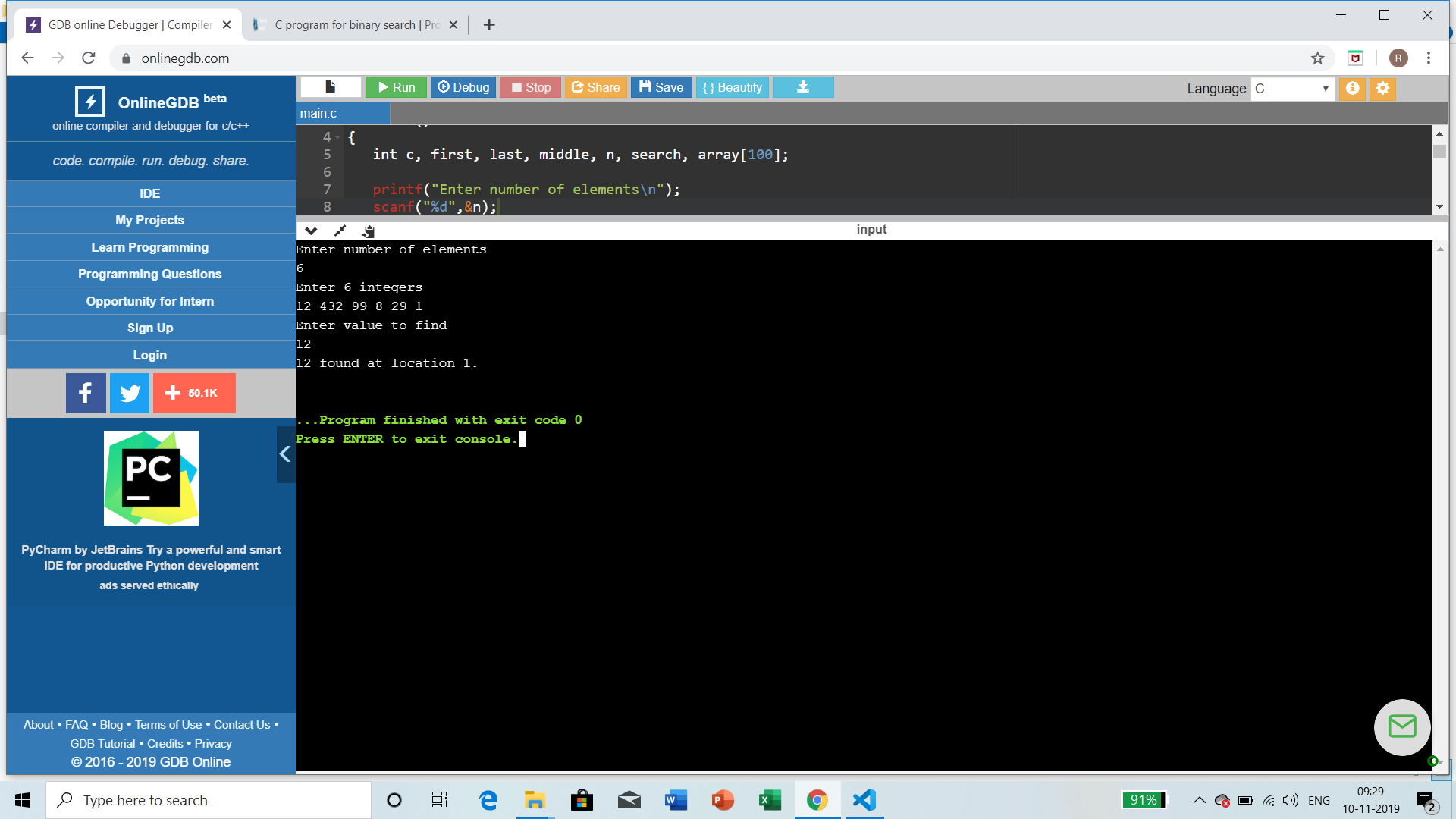Open the orange settings gear button
This screenshot has width=1456, height=819.
[x=1382, y=88]
